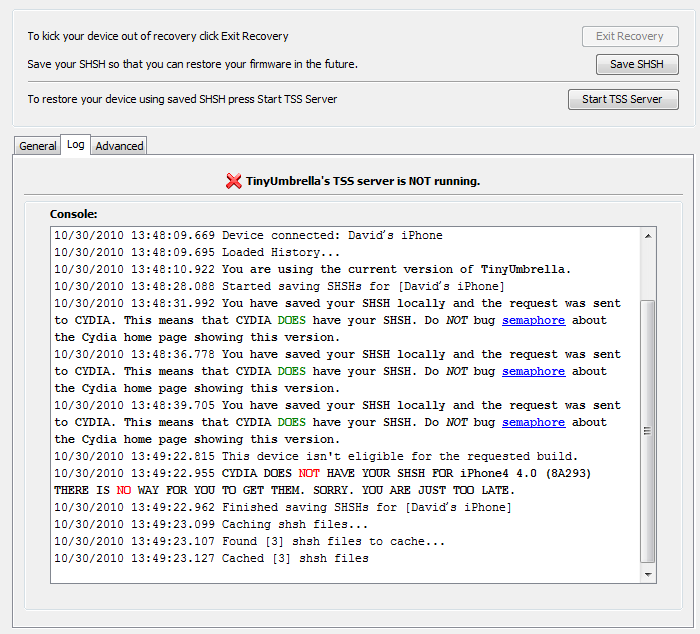Open semaphore link in 13:48:36.778 entry
Image resolution: width=700 pixels, height=634 pixels.
(533, 371)
